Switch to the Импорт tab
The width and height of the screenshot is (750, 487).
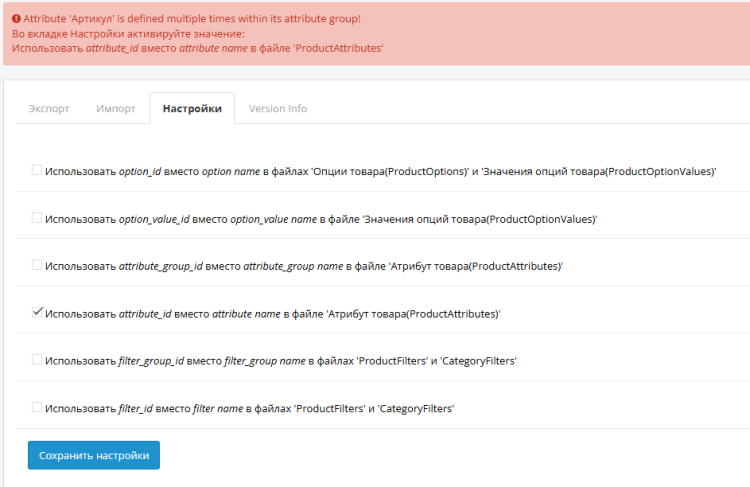click(116, 109)
